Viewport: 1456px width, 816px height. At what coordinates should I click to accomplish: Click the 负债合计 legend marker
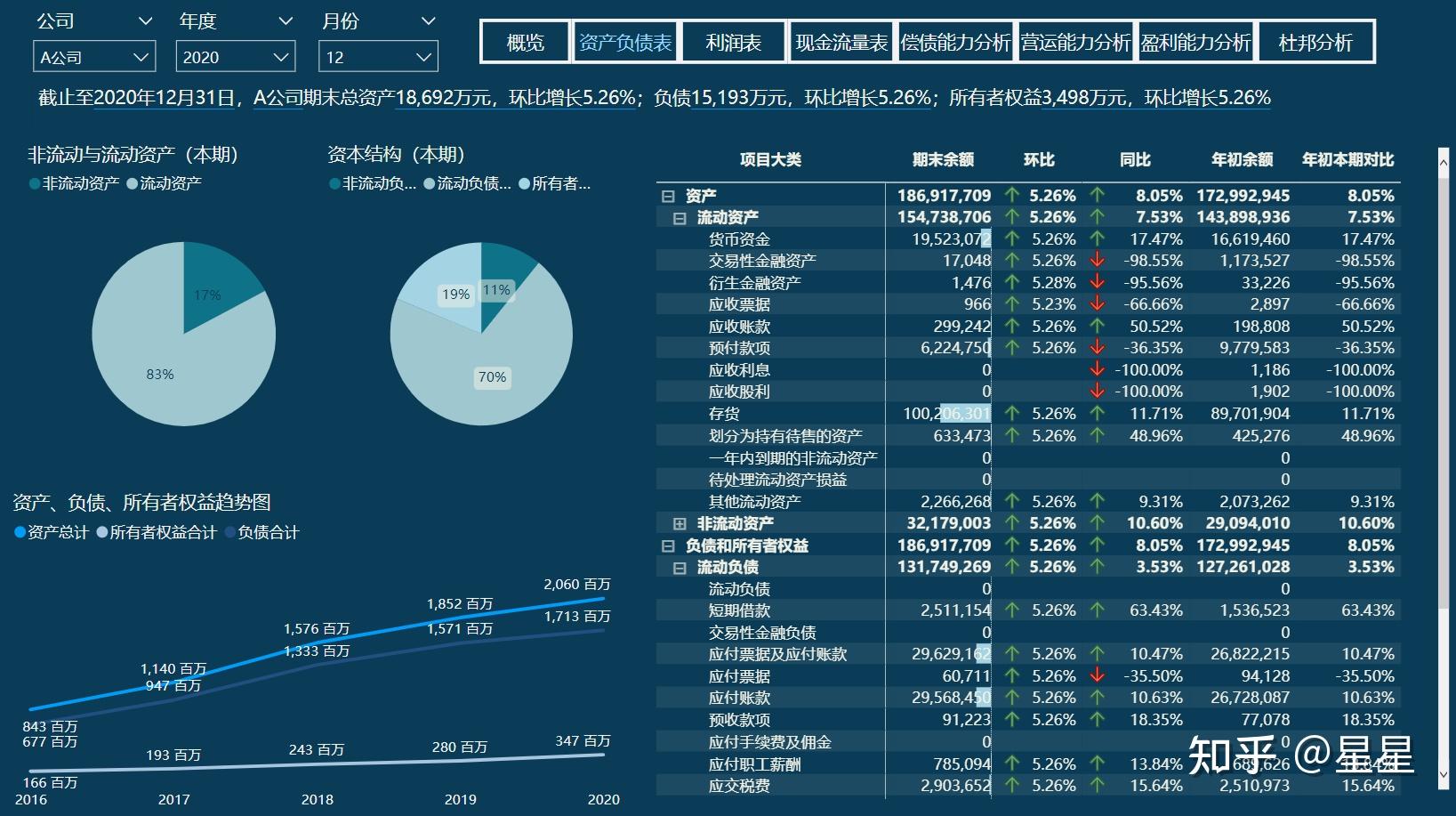[230, 533]
